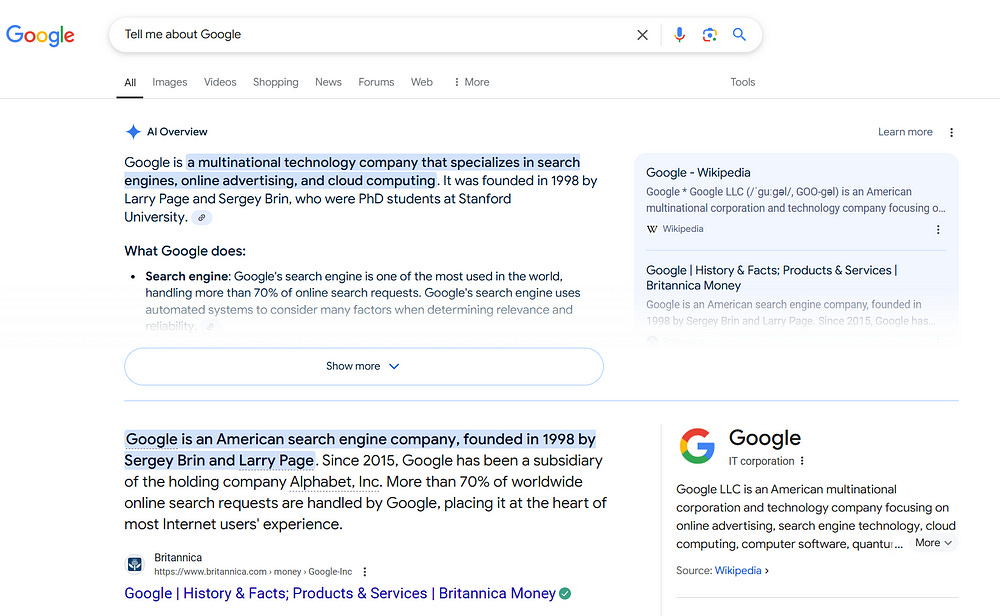The width and height of the screenshot is (1000, 616).
Task: Click the 'What Google does:' heading
Action: coord(185,251)
